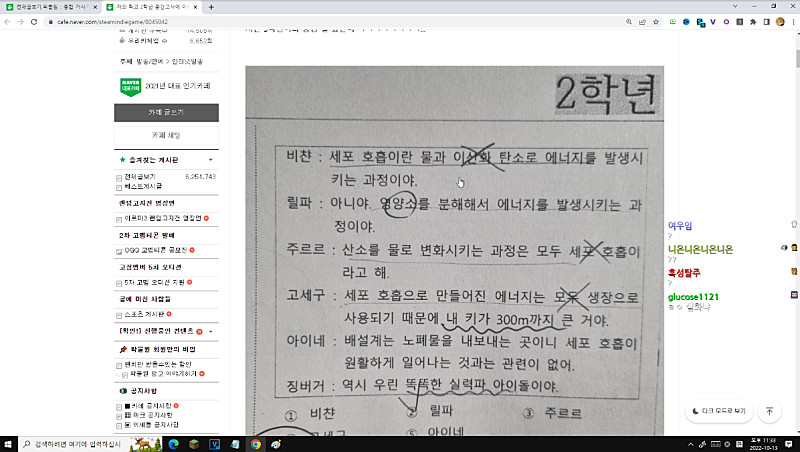Click the browser forward arrow
Viewport: 800px width, 452px height.
[20, 22]
